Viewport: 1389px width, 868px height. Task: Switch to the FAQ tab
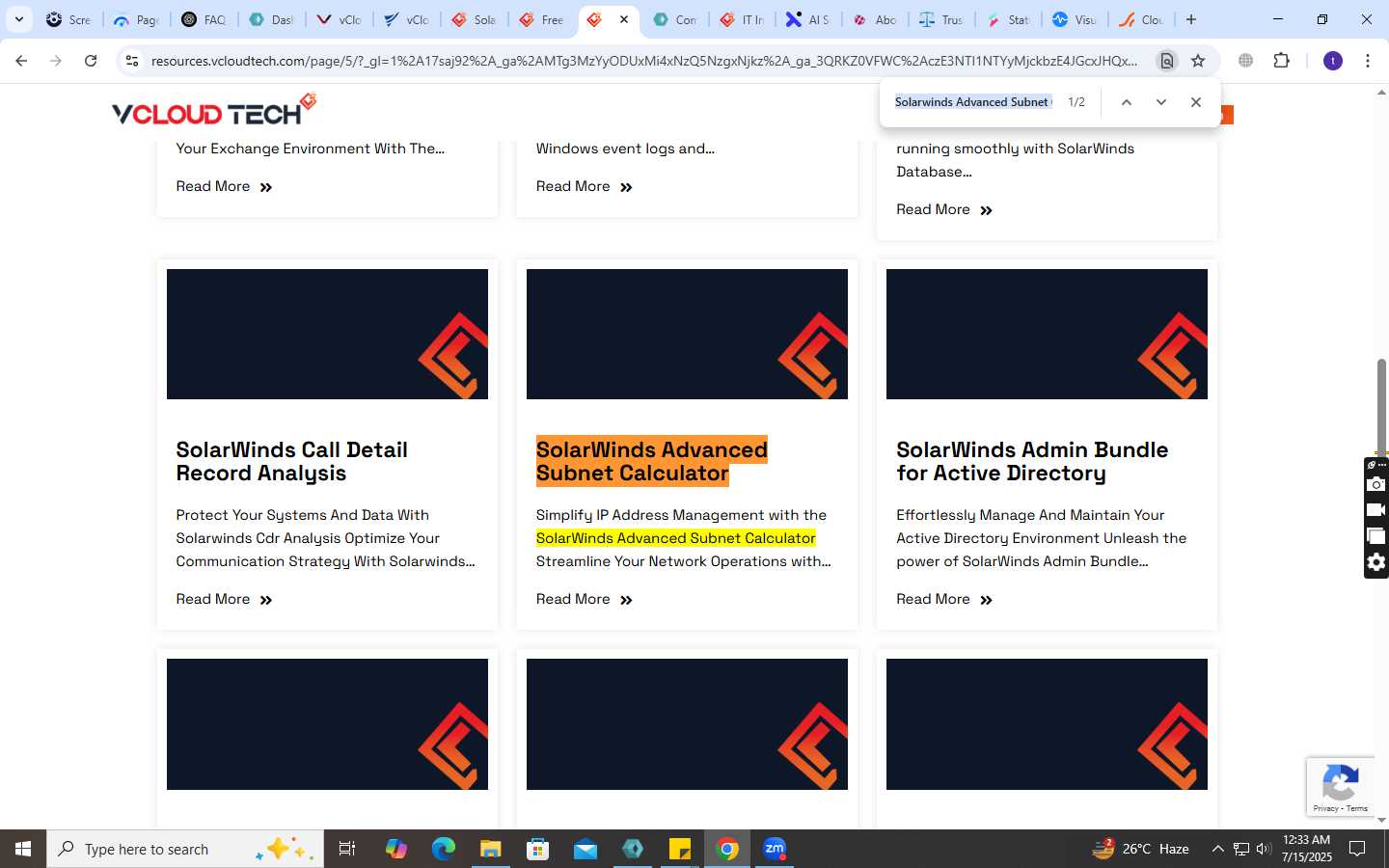(204, 19)
